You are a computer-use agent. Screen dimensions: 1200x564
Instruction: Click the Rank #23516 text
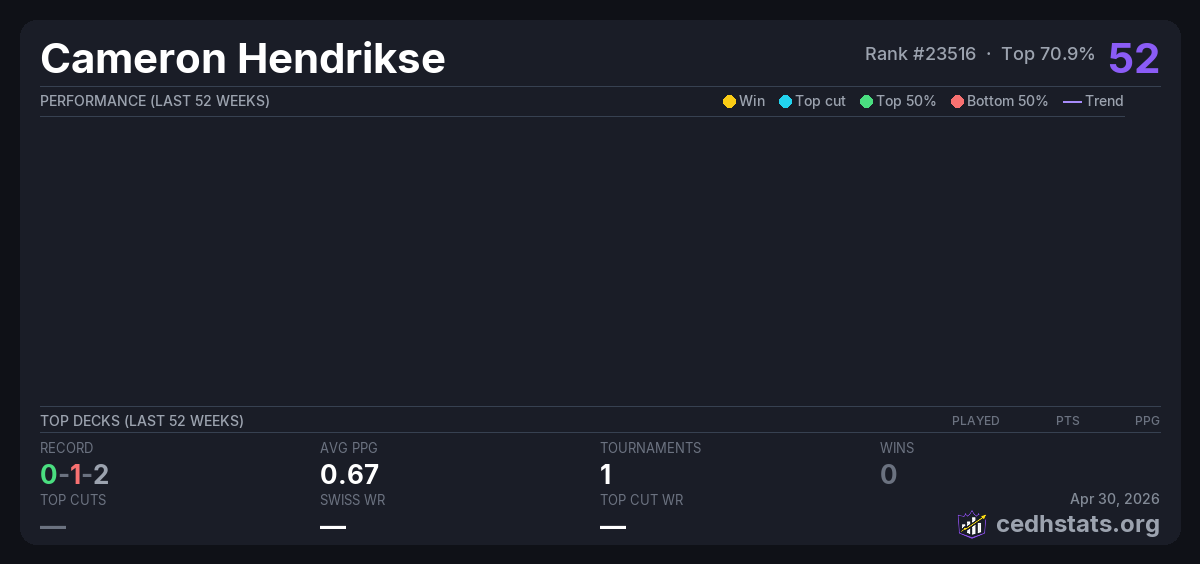[920, 54]
